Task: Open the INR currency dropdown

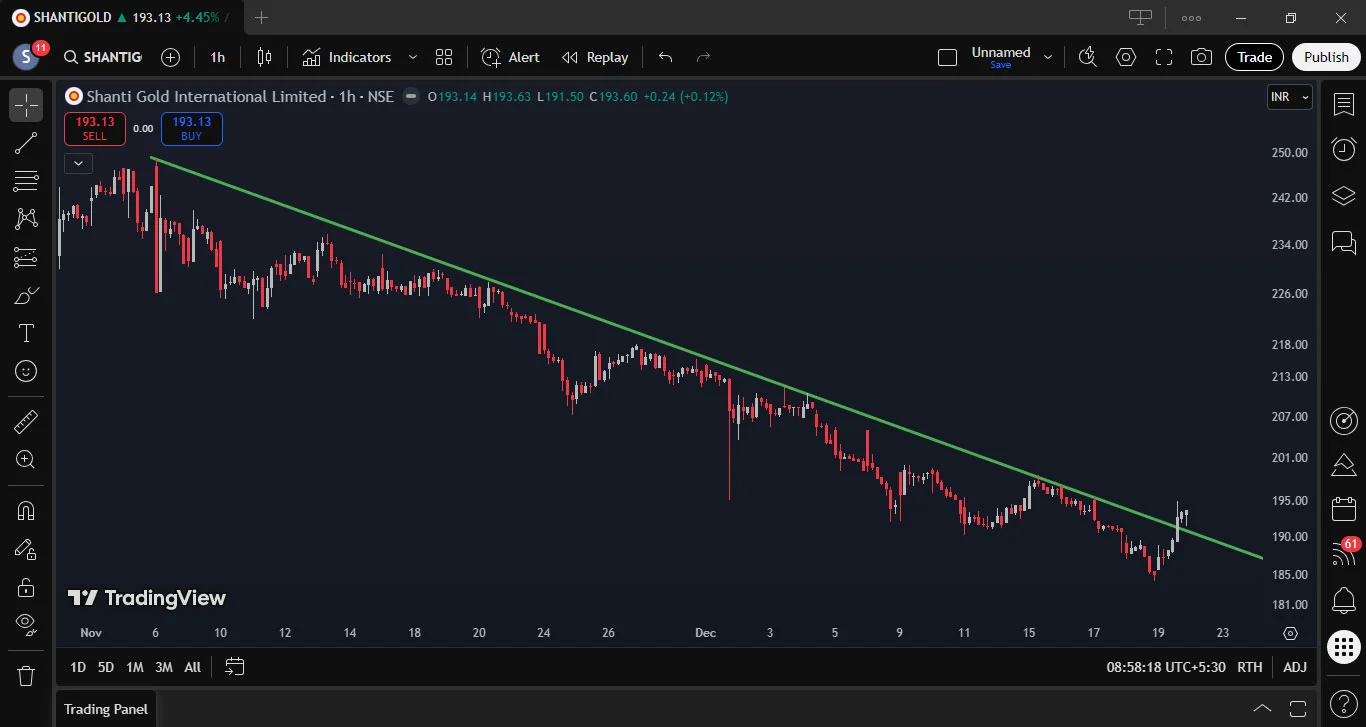Action: click(x=1289, y=97)
